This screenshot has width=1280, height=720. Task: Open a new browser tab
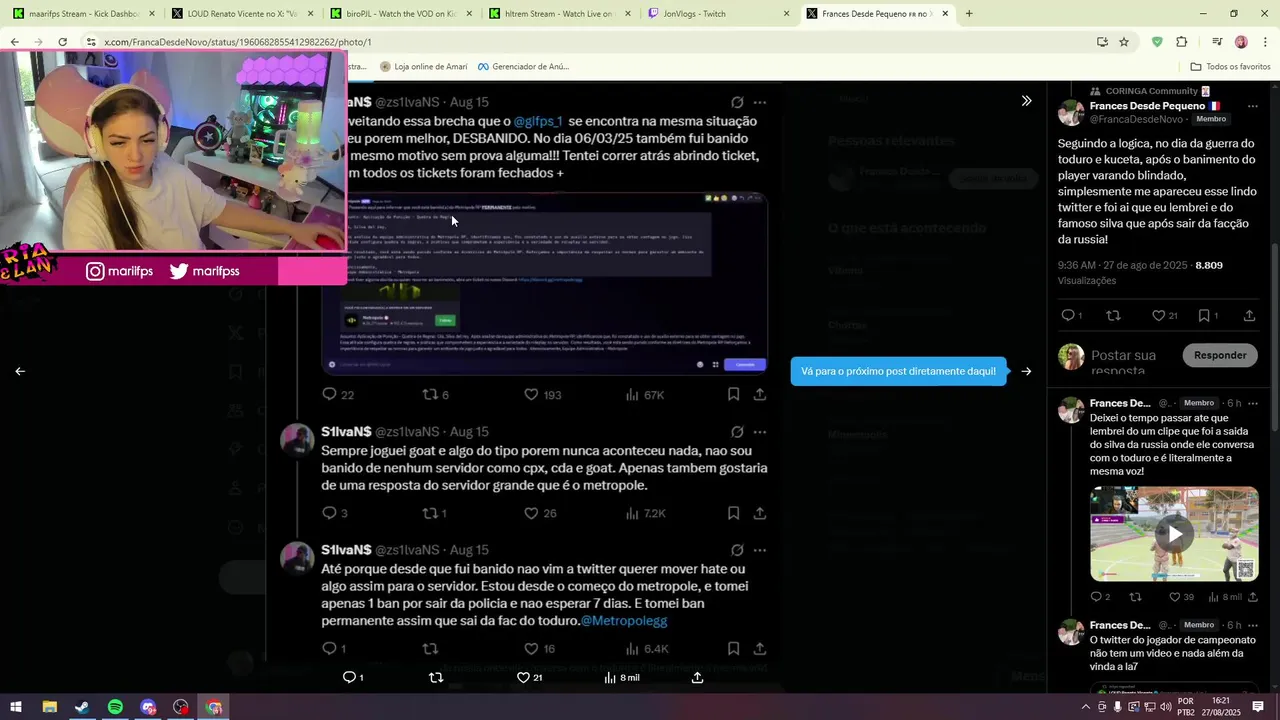968,14
